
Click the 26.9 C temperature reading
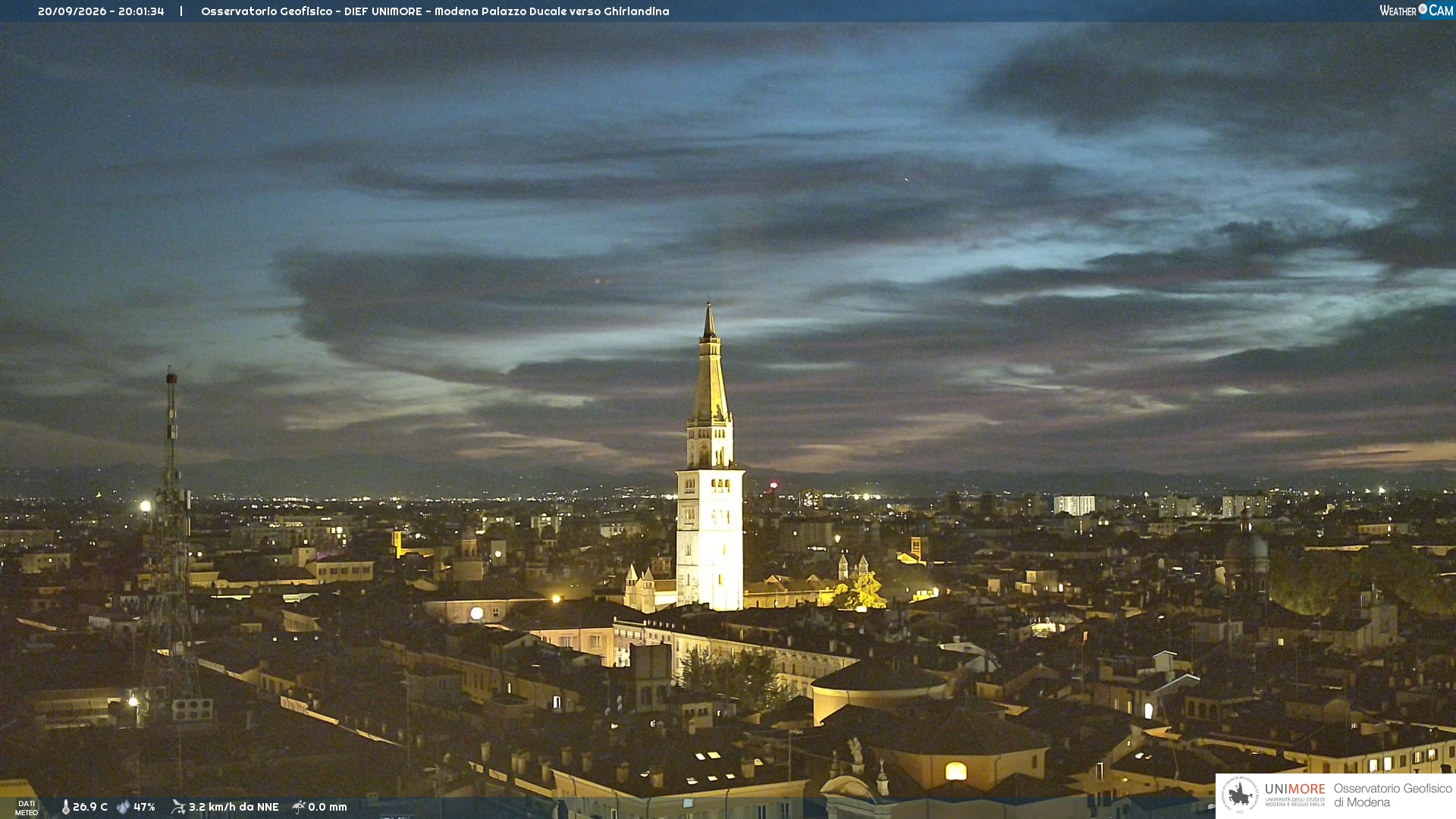click(90, 808)
